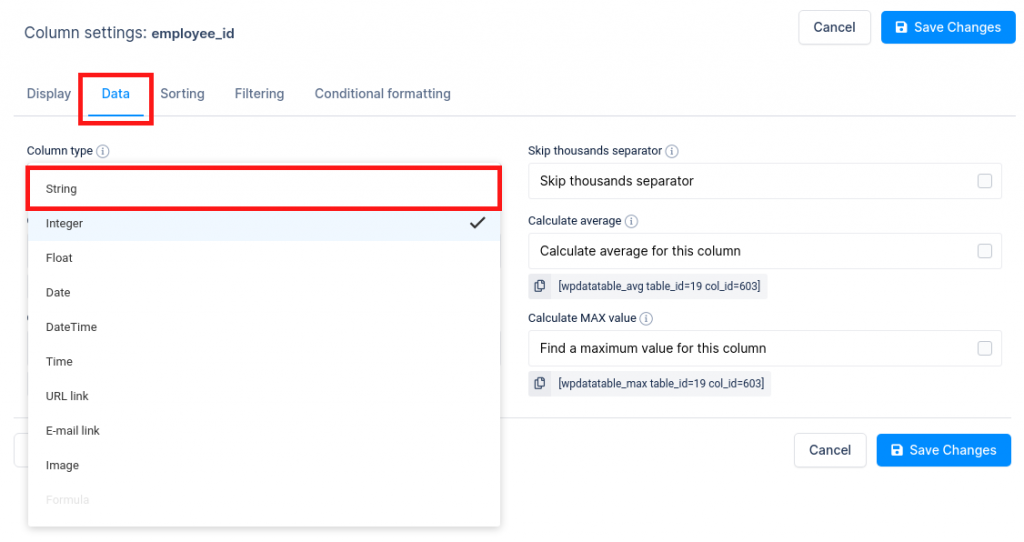The width and height of the screenshot is (1024, 542).
Task: Click the top Cancel button
Action: 834,27
